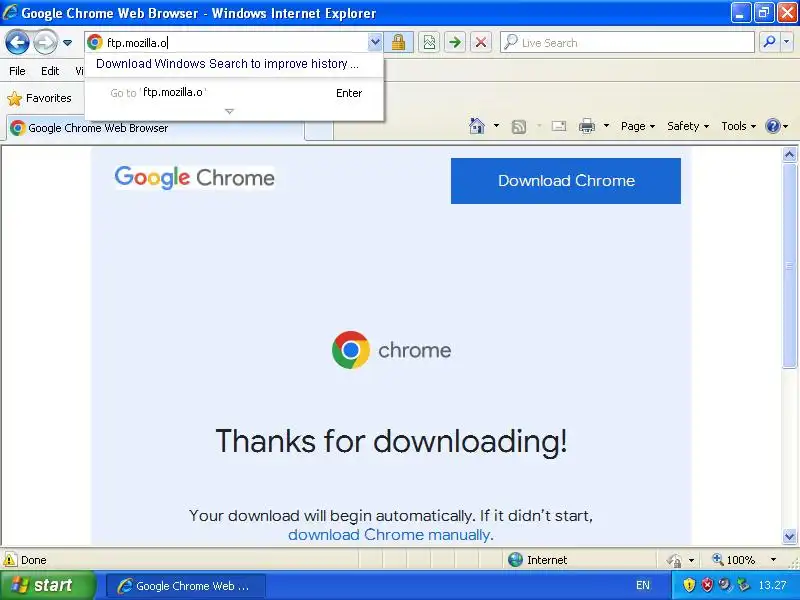Click the security lock icon
This screenshot has width=800, height=600.
tap(398, 42)
